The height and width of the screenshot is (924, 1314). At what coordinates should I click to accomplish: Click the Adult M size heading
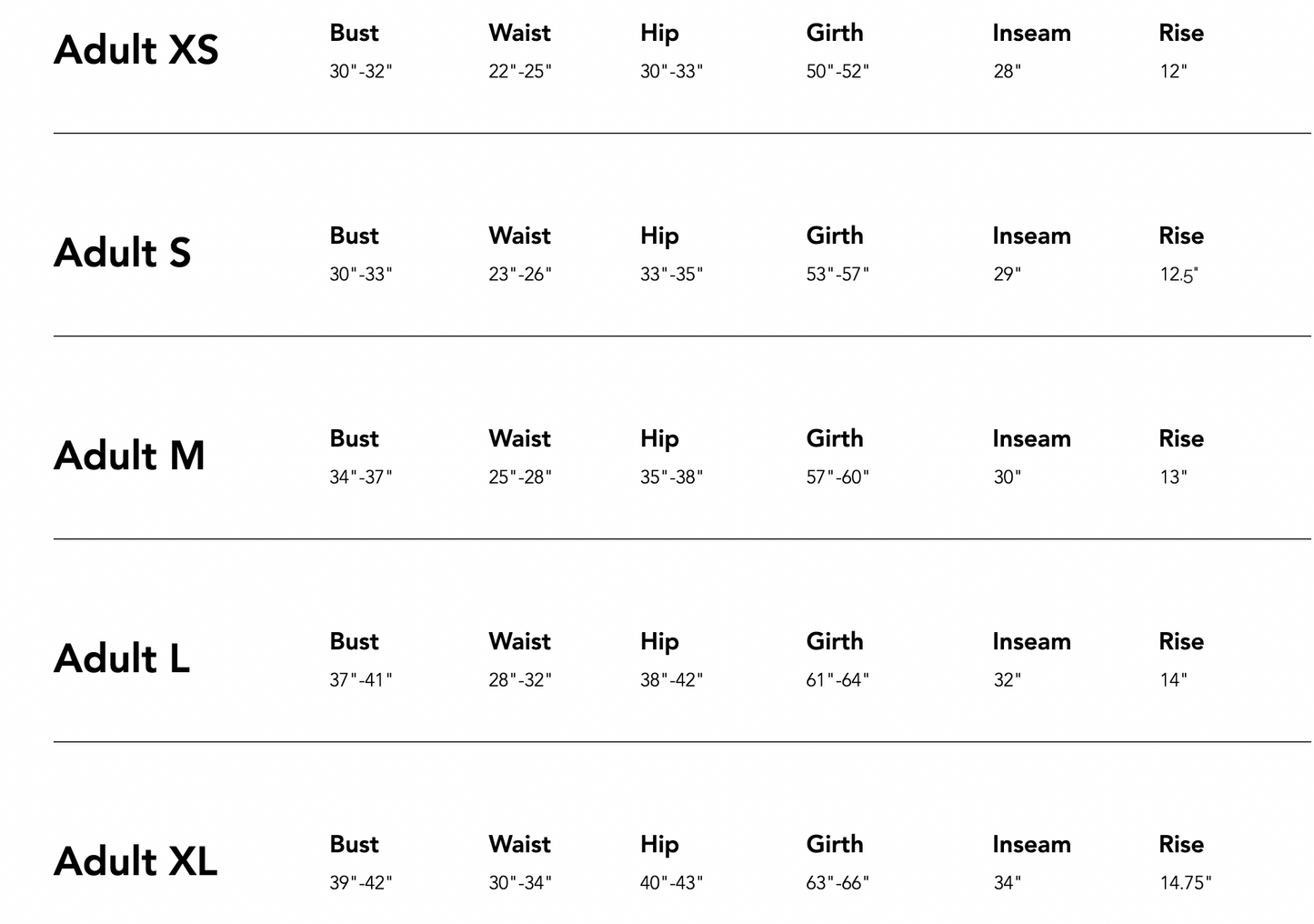(129, 456)
